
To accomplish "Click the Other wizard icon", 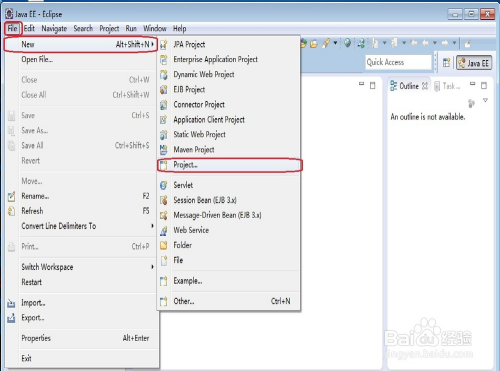I will (163, 301).
